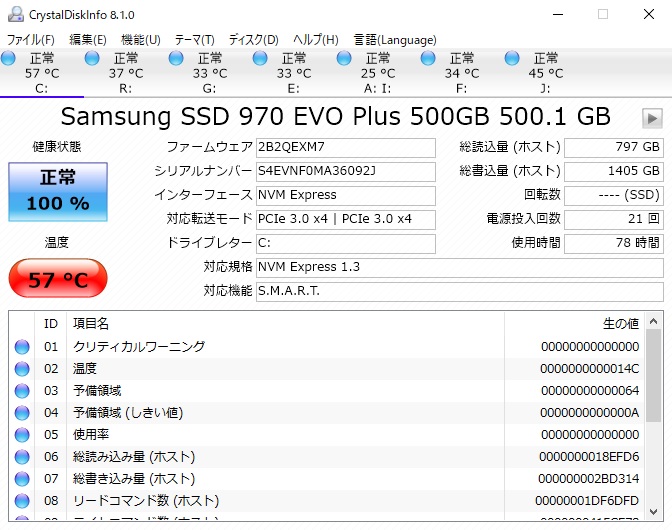Select the C: drive tab at 57 °C

tap(42, 73)
